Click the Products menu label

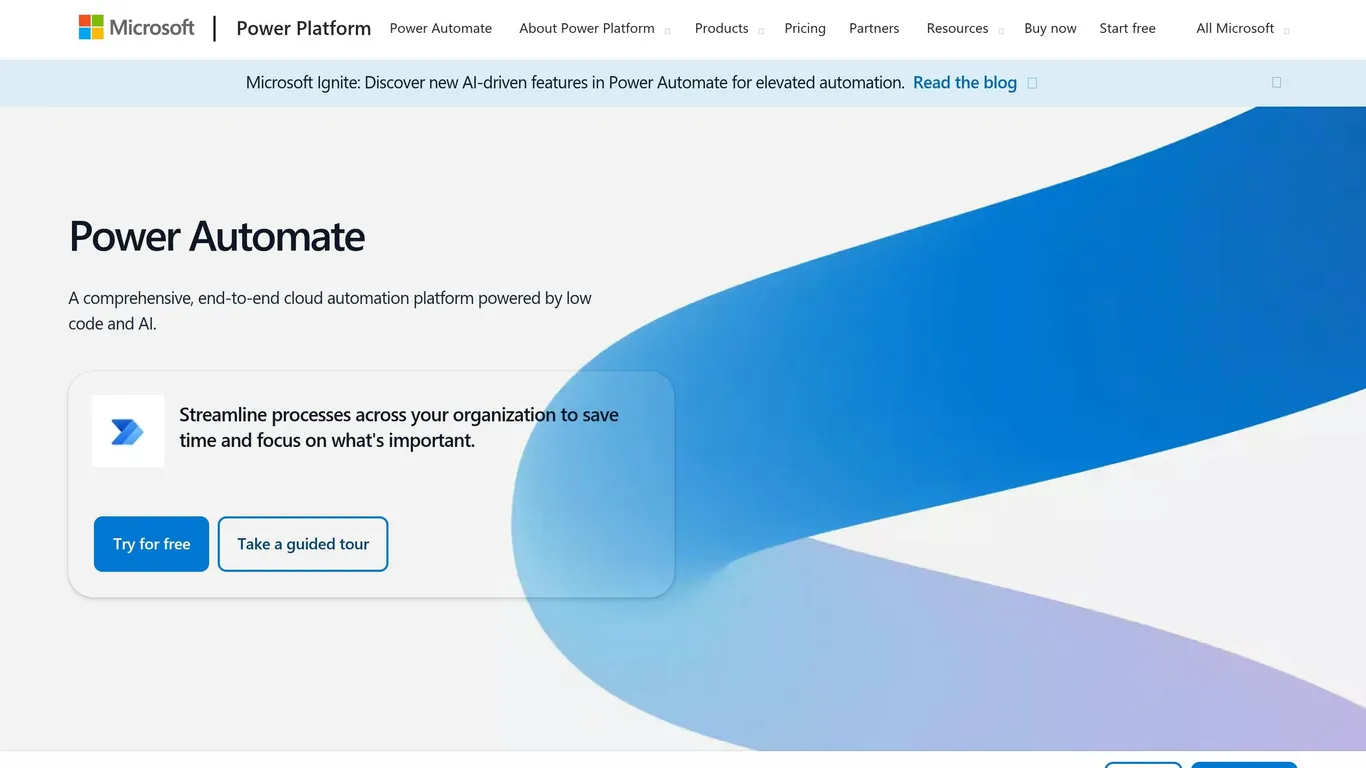(x=722, y=28)
